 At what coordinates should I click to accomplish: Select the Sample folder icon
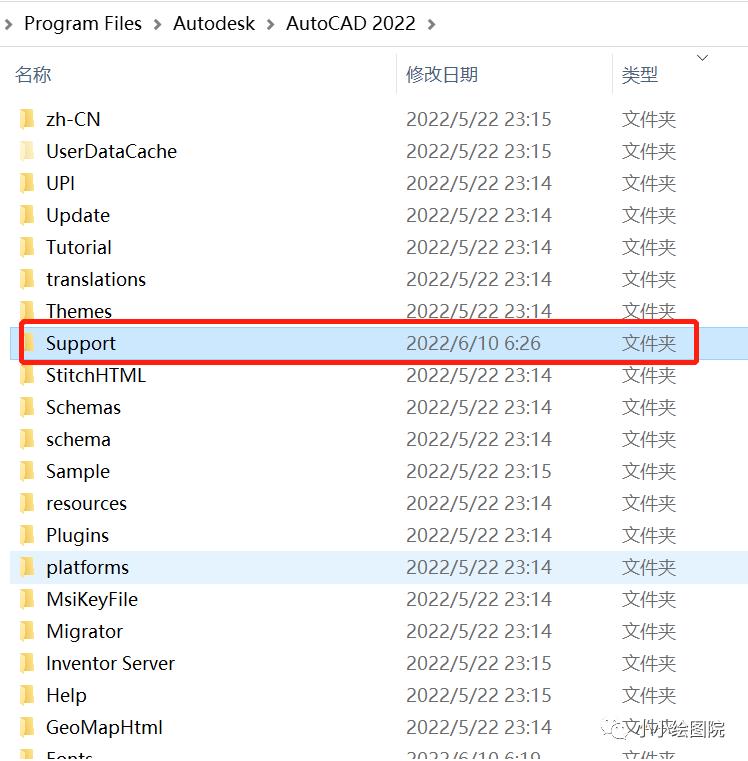tap(27, 471)
